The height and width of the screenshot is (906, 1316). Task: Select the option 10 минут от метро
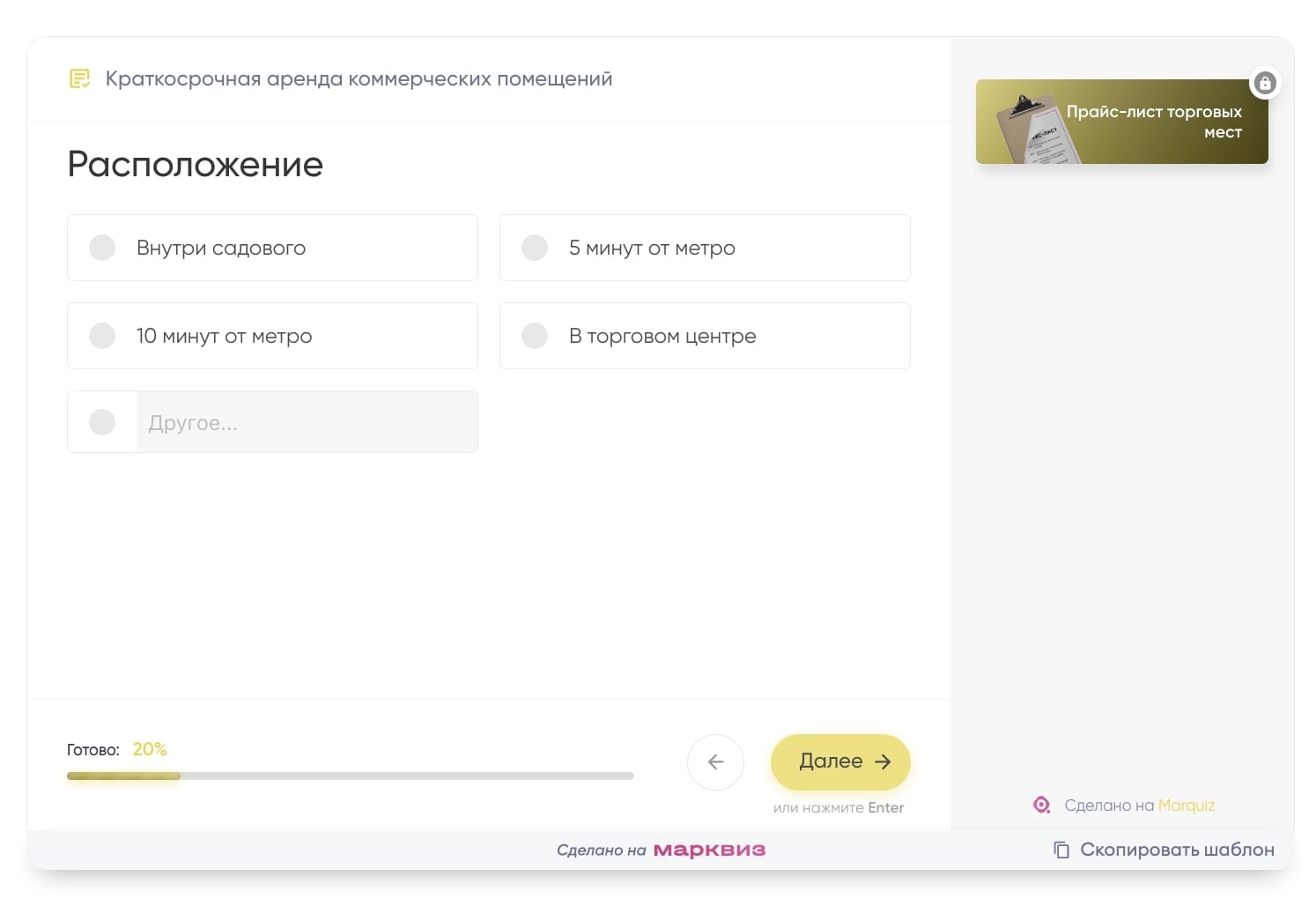tap(272, 336)
